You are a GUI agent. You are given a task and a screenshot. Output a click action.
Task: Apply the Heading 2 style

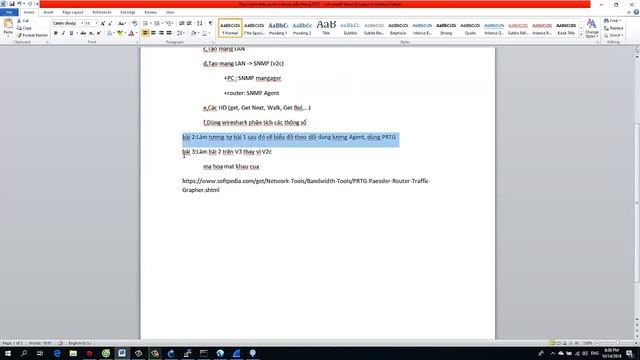pos(302,28)
